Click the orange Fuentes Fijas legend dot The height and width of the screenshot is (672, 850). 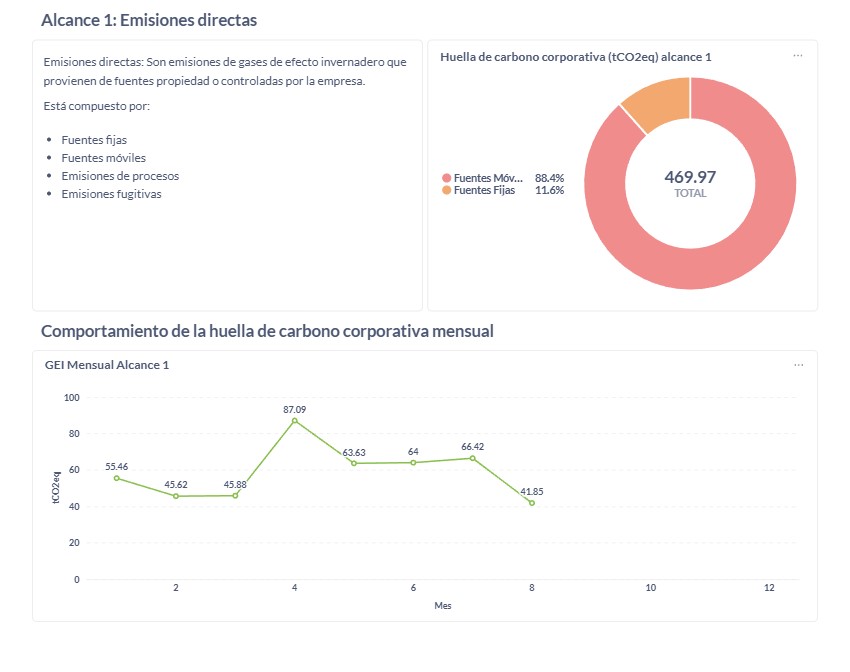click(x=447, y=190)
